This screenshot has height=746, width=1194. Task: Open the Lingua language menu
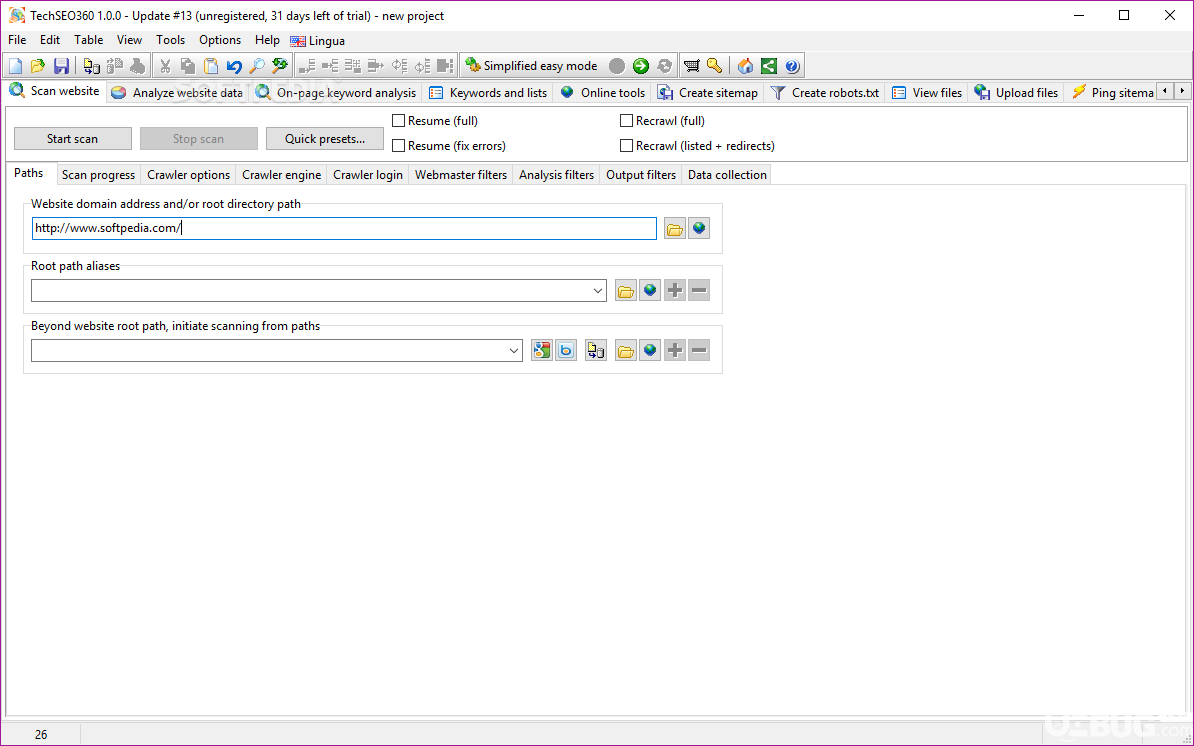pos(318,41)
